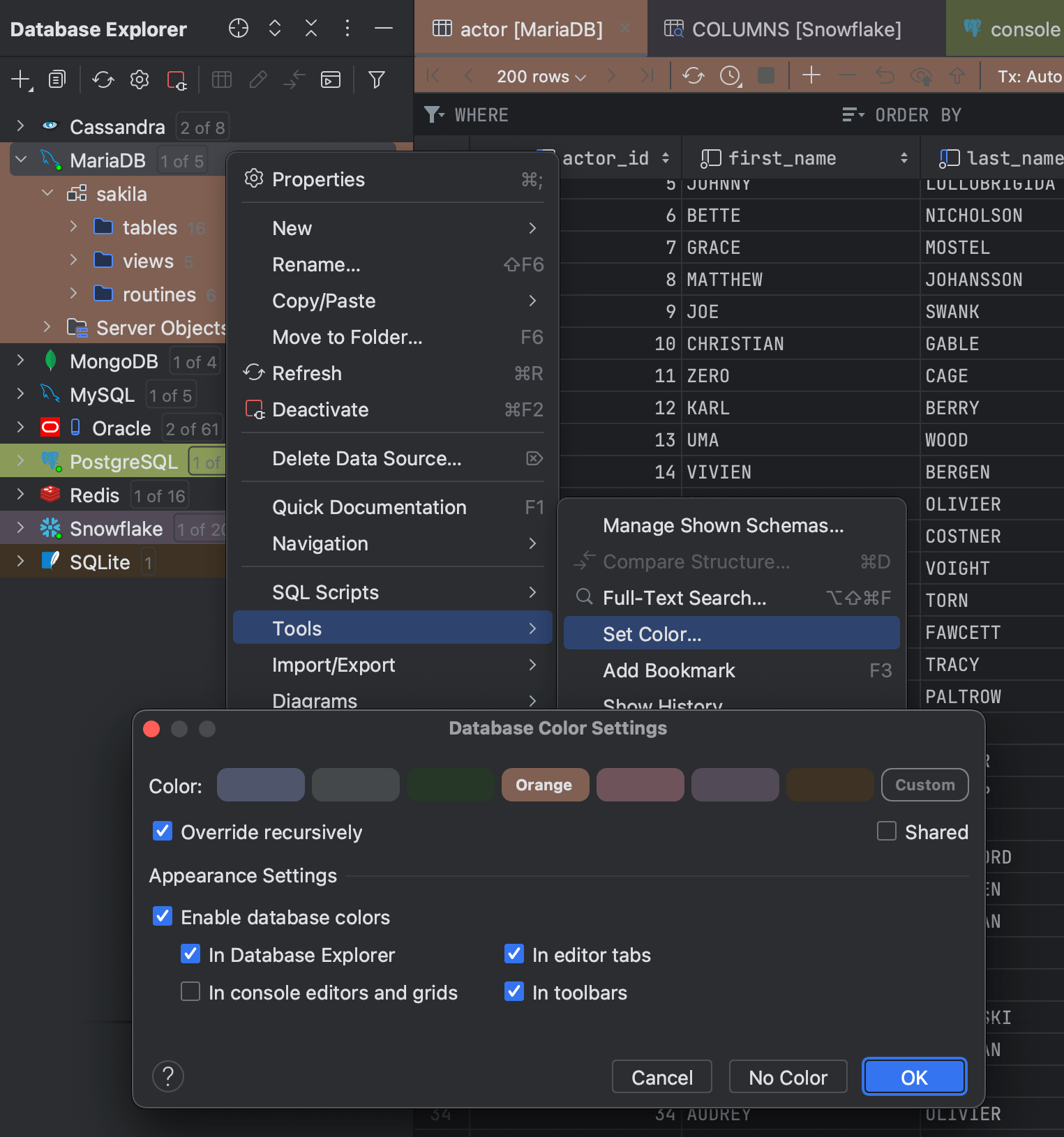Click the select opened file target icon
This screenshot has height=1137, width=1064.
(239, 28)
